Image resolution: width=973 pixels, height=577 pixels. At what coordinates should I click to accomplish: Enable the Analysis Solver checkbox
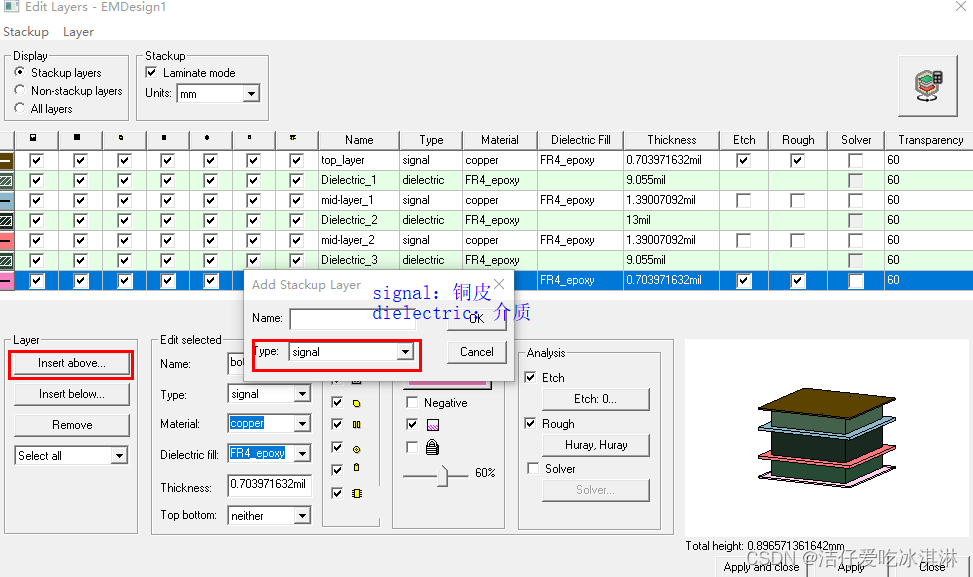click(x=533, y=468)
